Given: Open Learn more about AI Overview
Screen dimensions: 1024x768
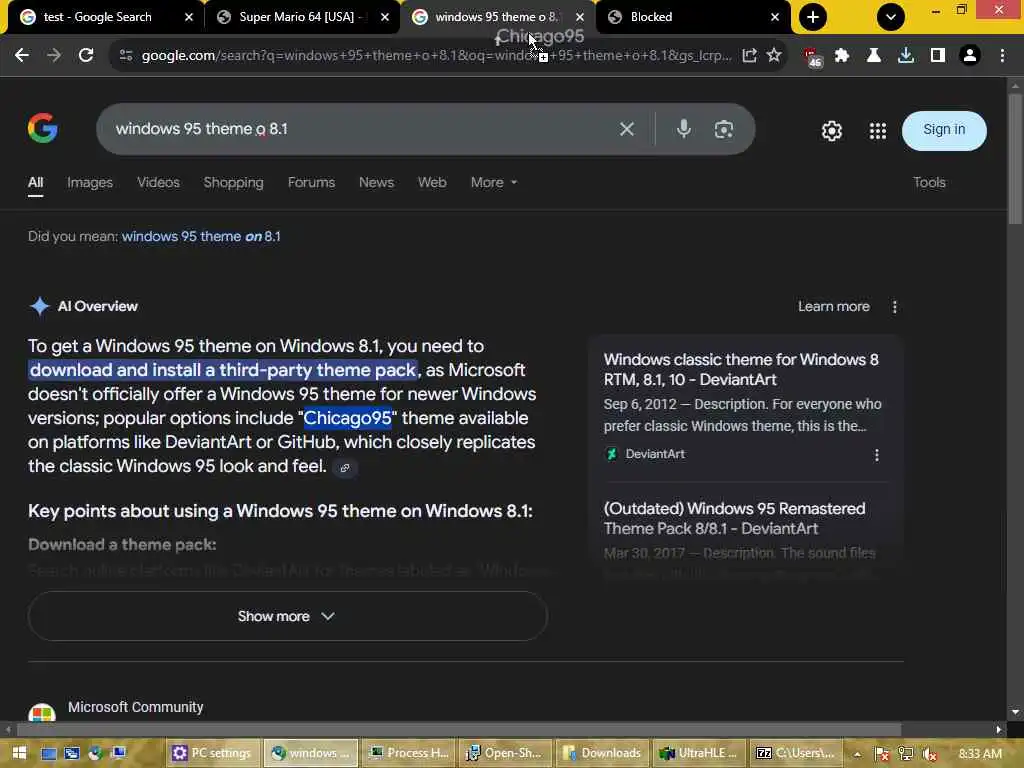Looking at the screenshot, I should tap(833, 306).
